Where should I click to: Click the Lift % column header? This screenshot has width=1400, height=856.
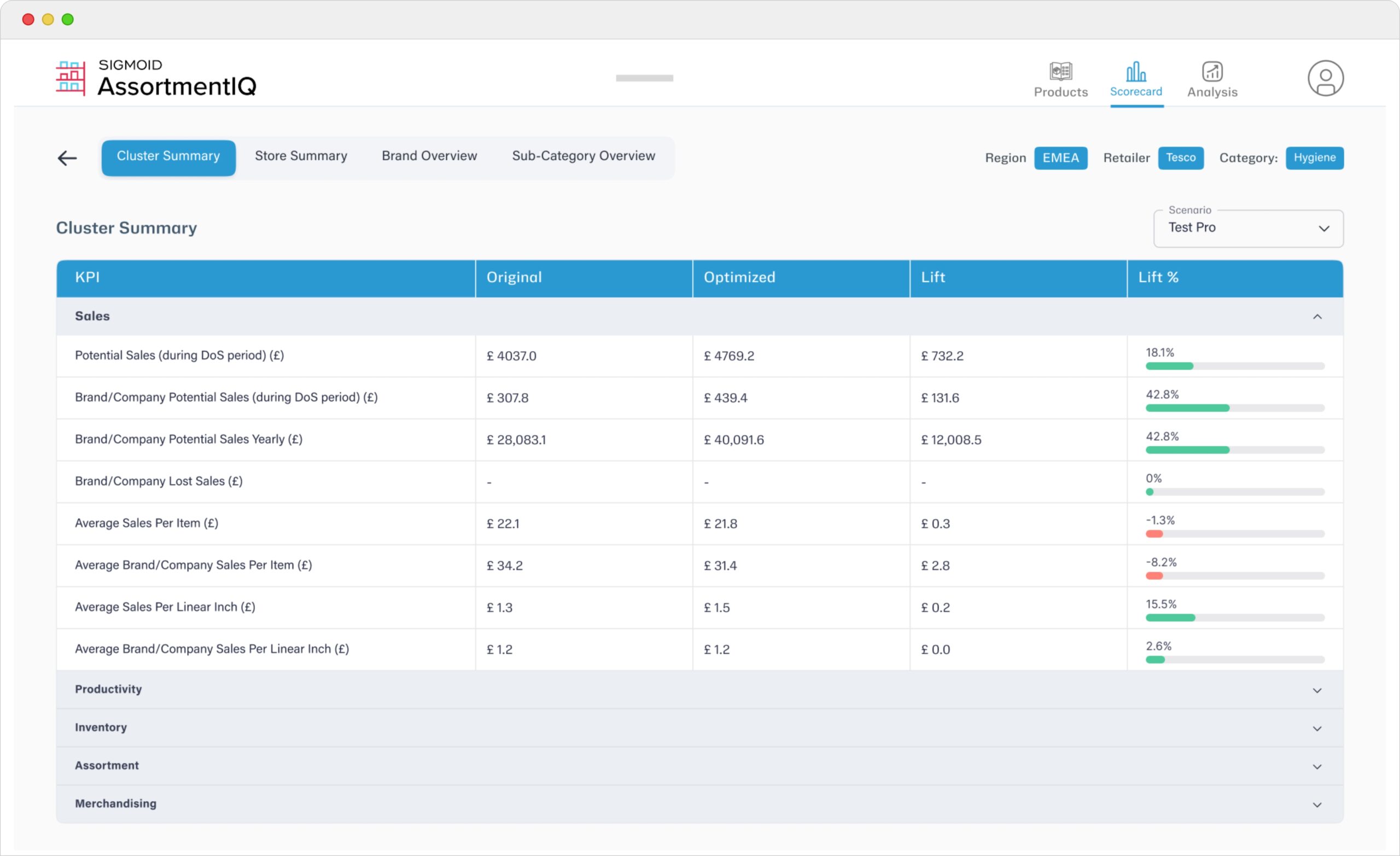click(1158, 277)
